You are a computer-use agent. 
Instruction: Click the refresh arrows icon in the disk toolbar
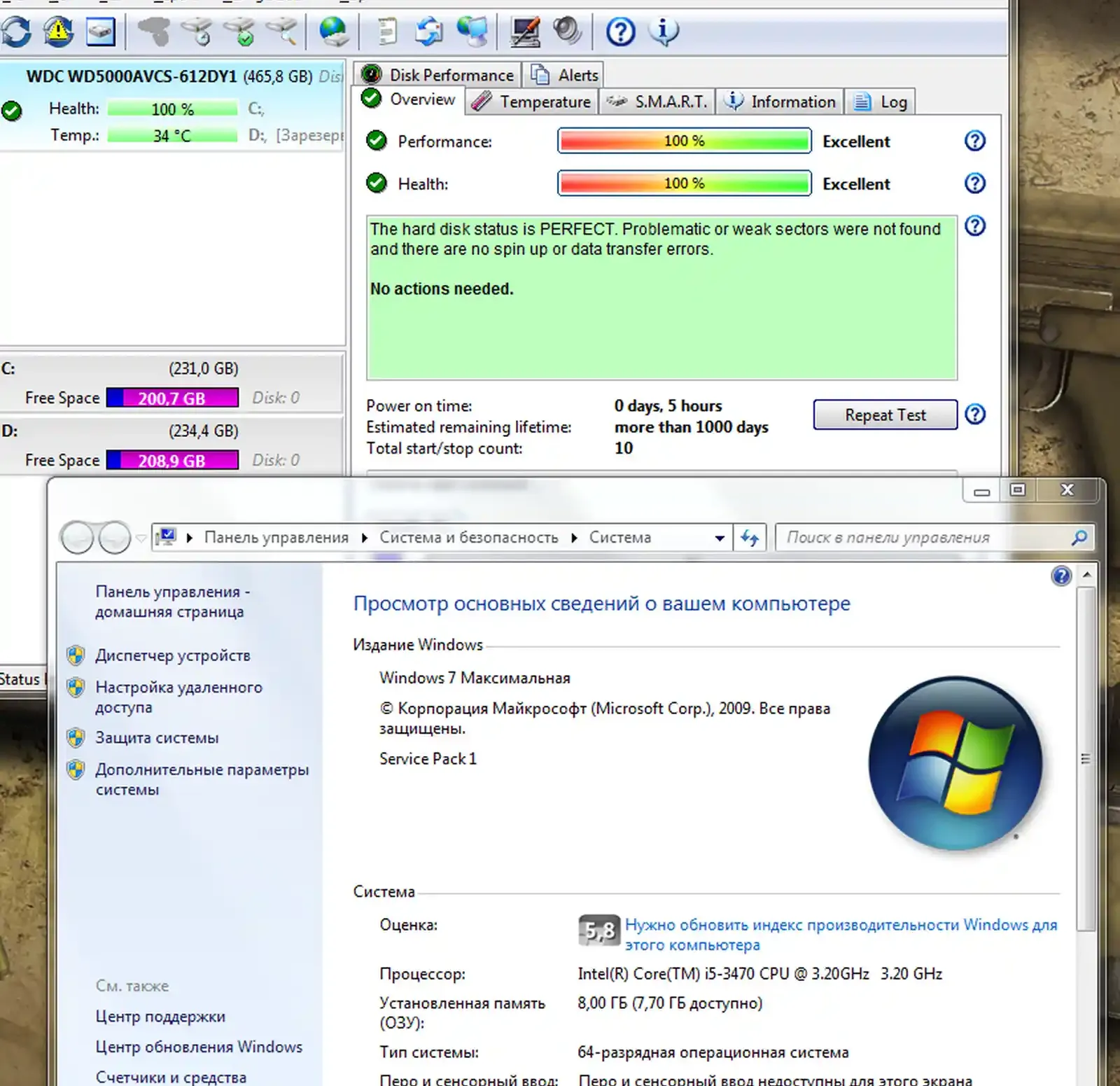coord(17,32)
